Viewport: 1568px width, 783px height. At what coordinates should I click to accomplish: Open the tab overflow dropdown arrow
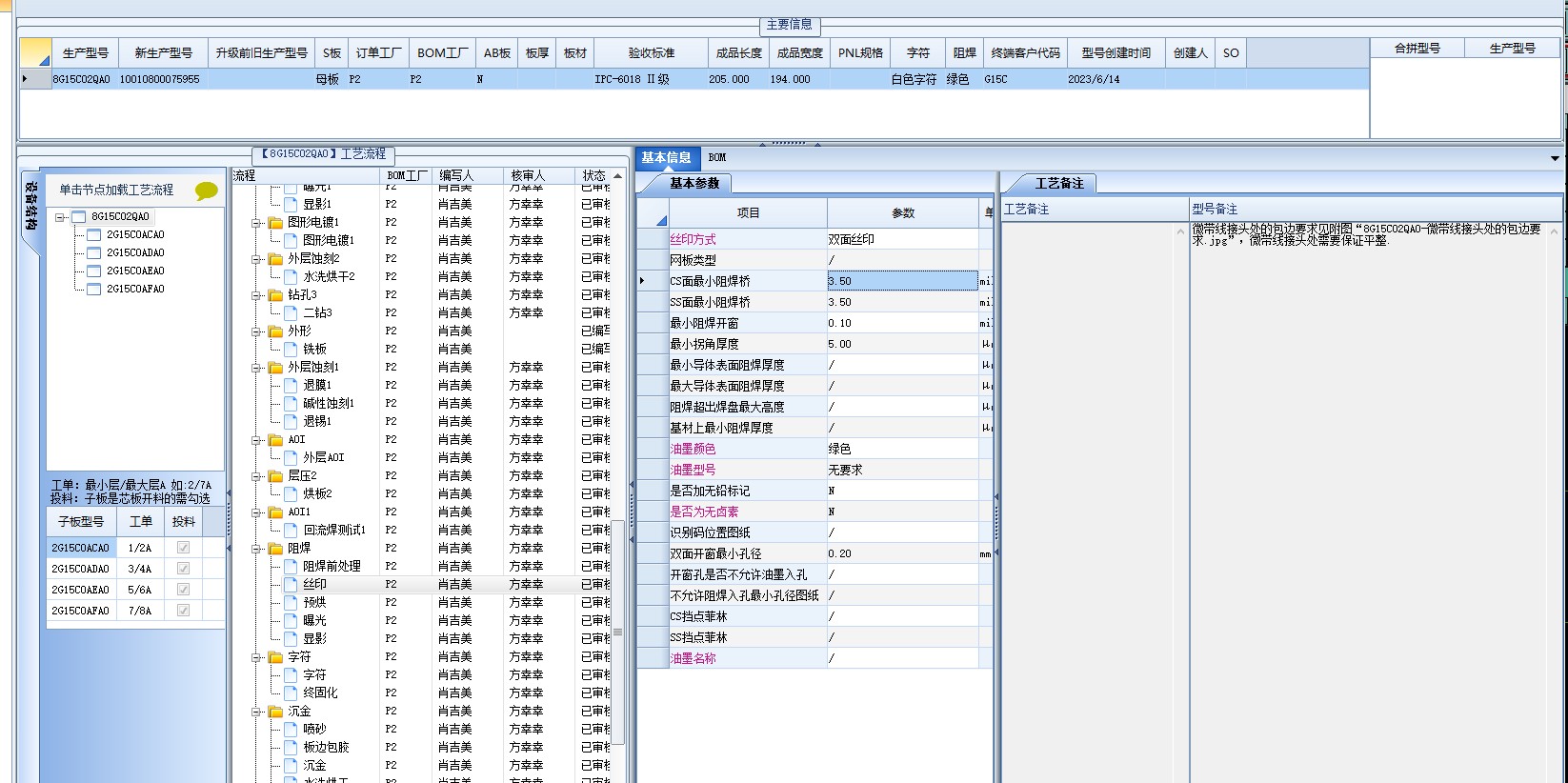tap(1555, 158)
